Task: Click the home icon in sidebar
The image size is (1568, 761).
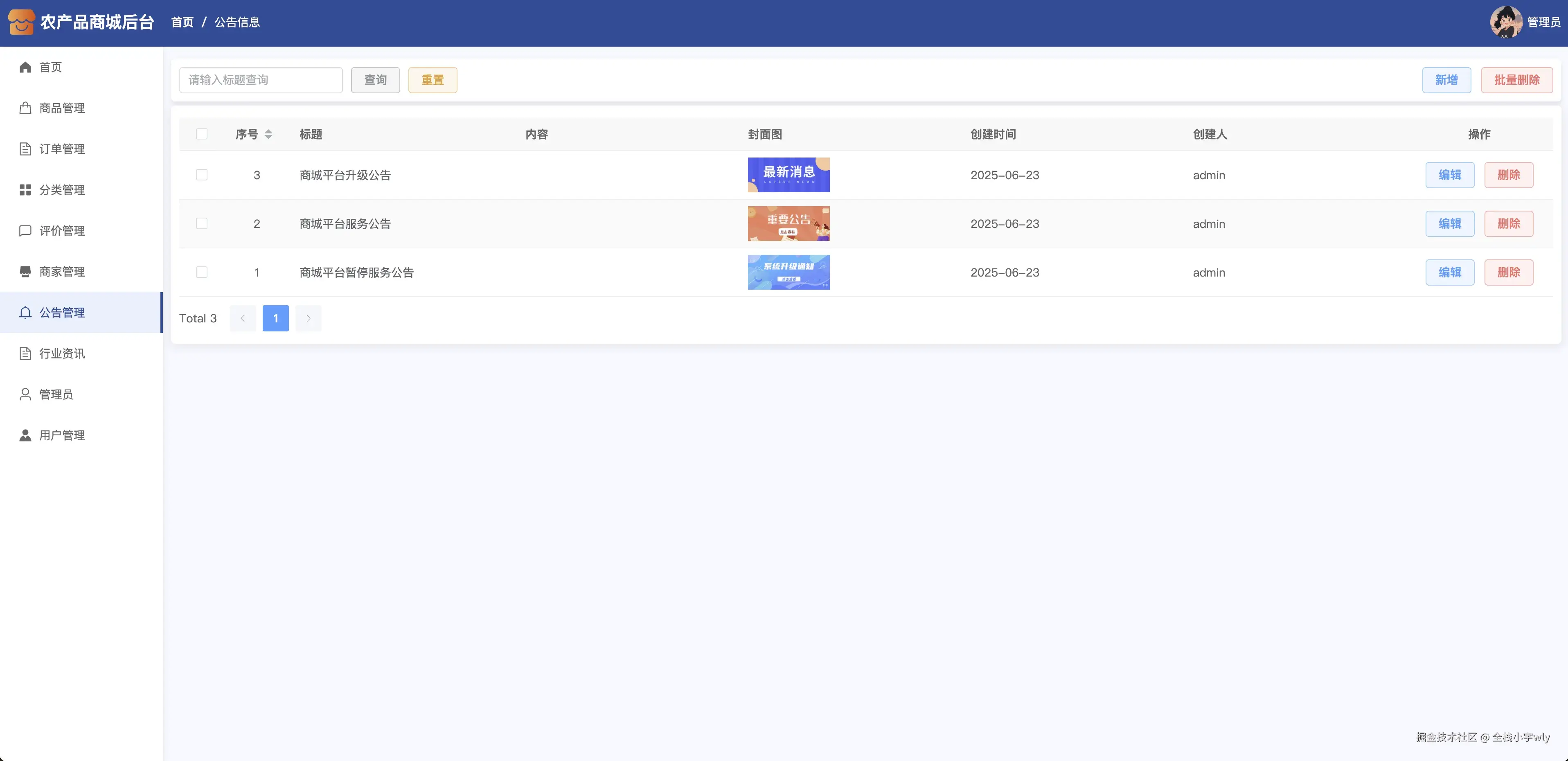Action: click(25, 67)
